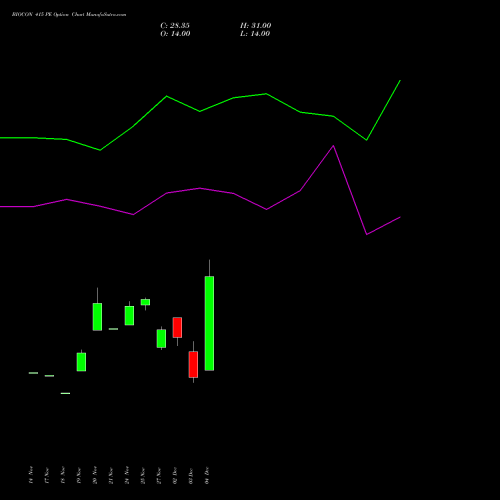This screenshot has width=500, height=500.
Task: Click the small green candlestick for 25 Nov
Action: click(x=145, y=302)
